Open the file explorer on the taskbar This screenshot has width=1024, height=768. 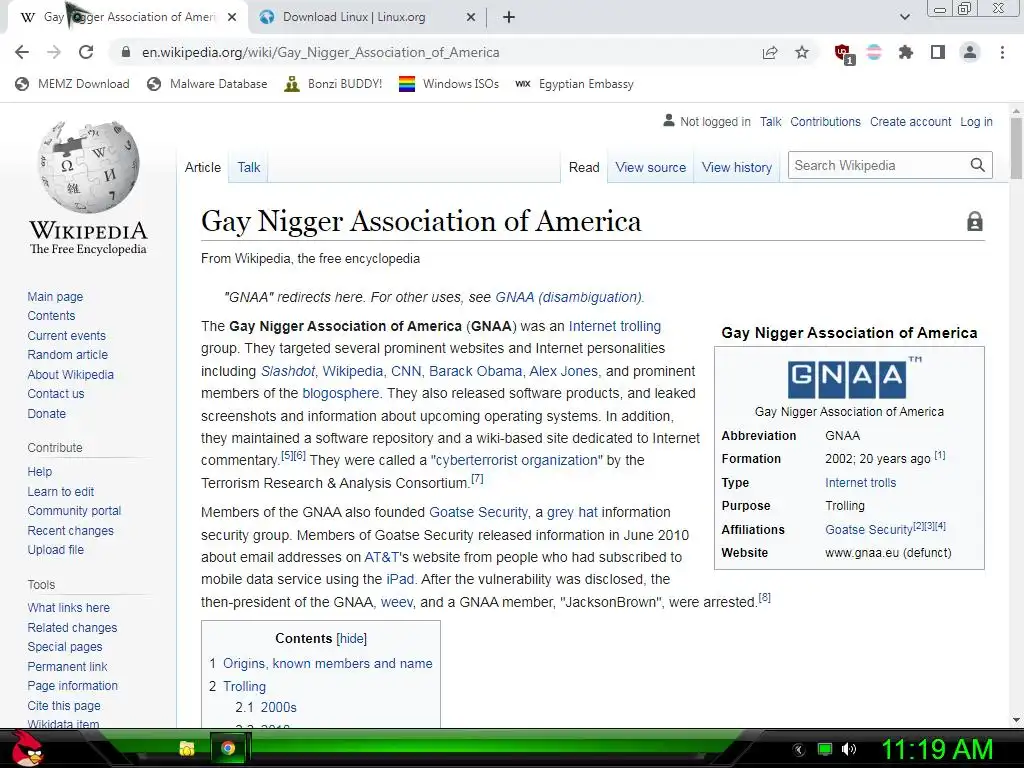coord(187,748)
